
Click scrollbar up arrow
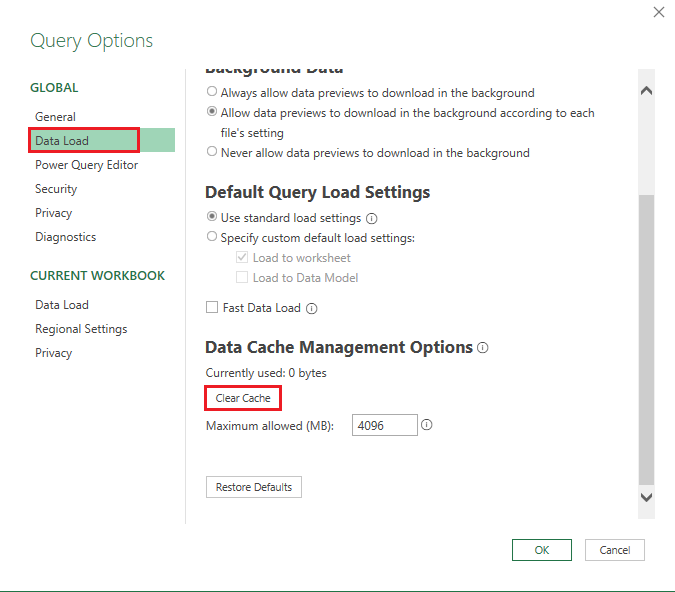[646, 91]
